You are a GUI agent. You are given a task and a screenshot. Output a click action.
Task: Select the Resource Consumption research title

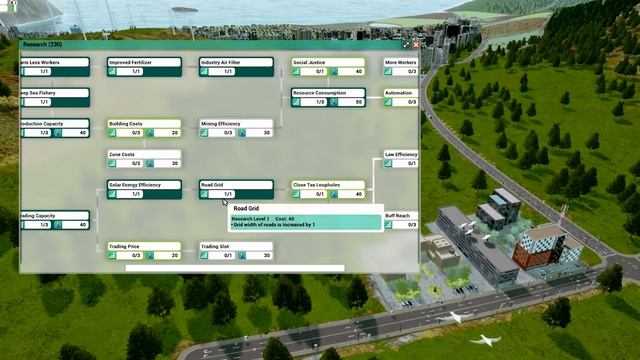(320, 93)
